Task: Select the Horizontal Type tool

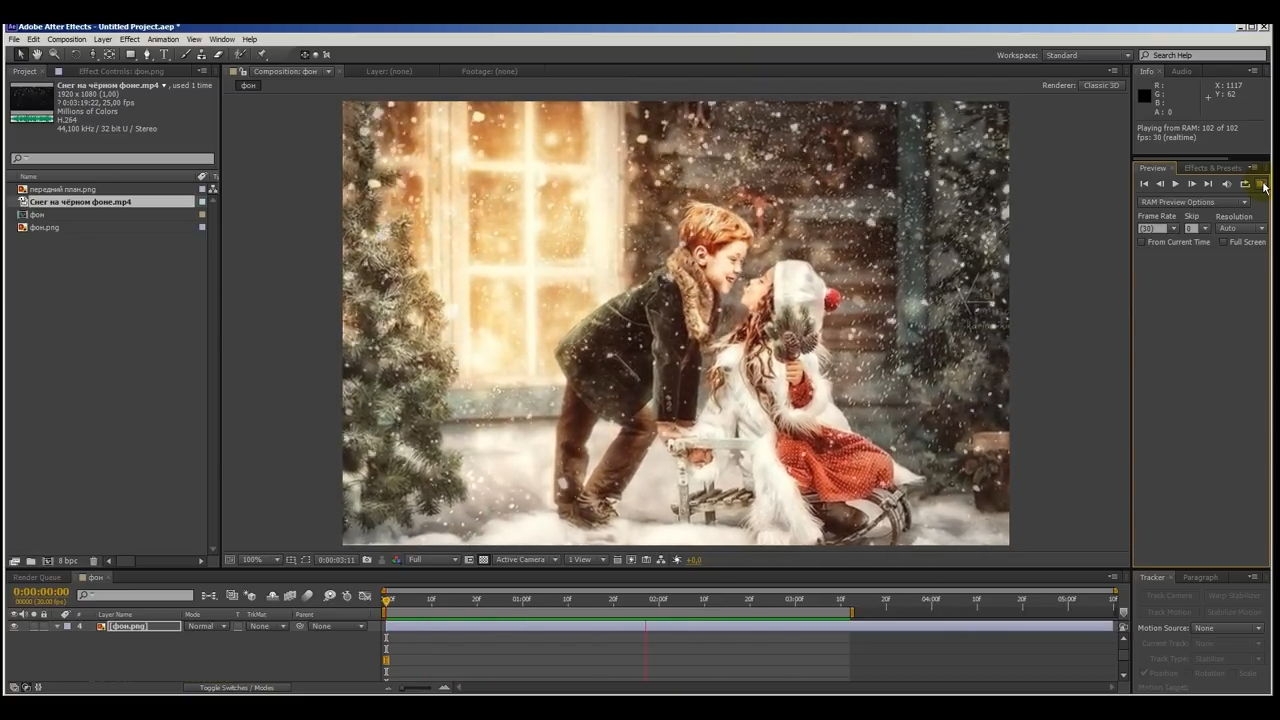Action: pos(164,55)
